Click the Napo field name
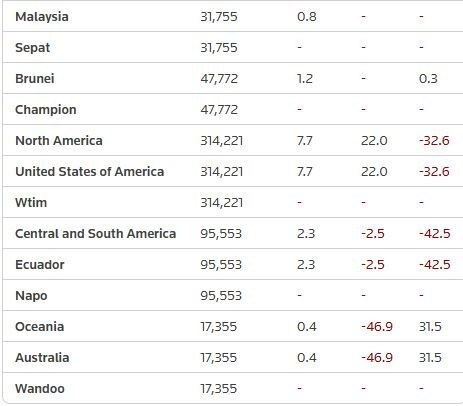The height and width of the screenshot is (406, 463). click(31, 296)
